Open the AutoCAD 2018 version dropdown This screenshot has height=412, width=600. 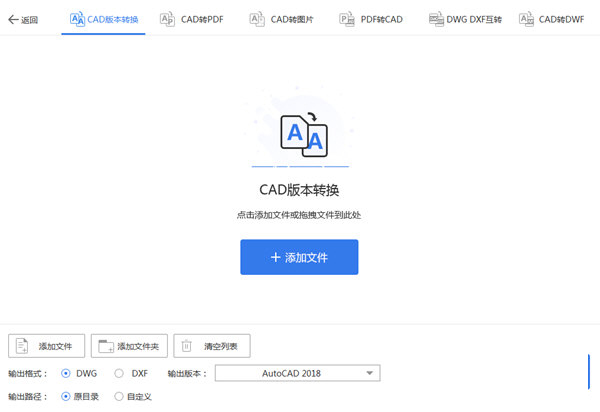click(x=297, y=373)
